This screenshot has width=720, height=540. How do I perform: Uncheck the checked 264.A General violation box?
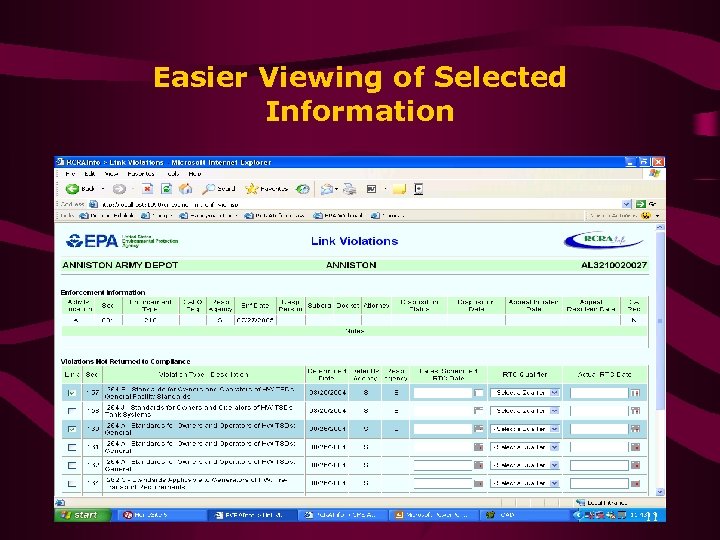point(72,429)
